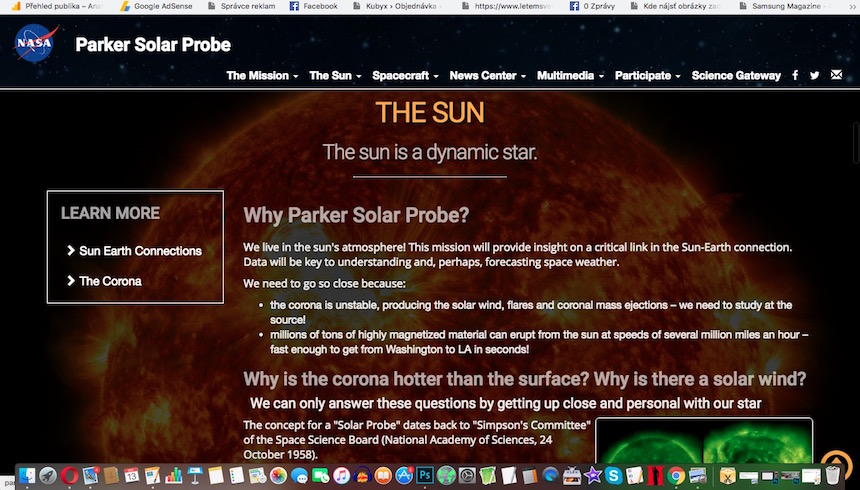Open the 0 Zprávy bookmark
Viewport: 860px width, 490px height.
coord(592,6)
